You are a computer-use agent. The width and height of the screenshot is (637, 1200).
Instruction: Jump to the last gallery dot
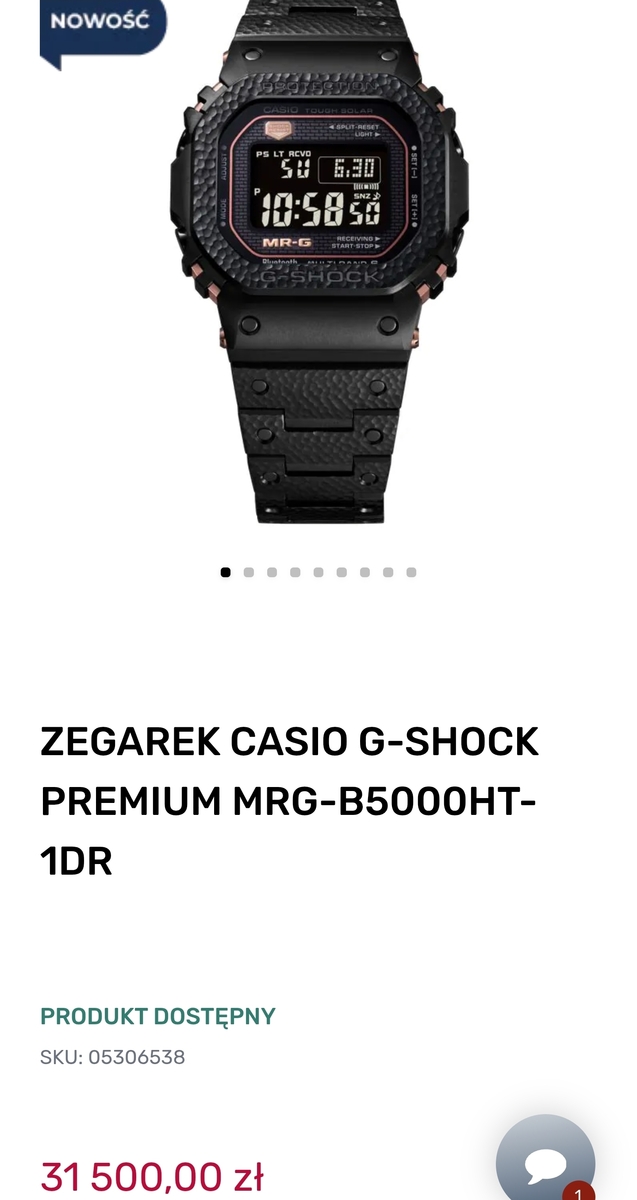[411, 572]
